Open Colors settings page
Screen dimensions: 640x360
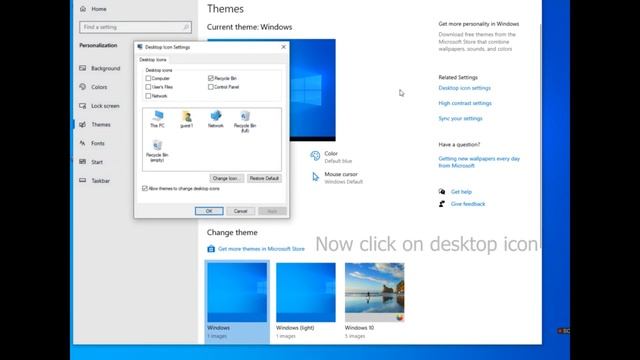point(99,87)
